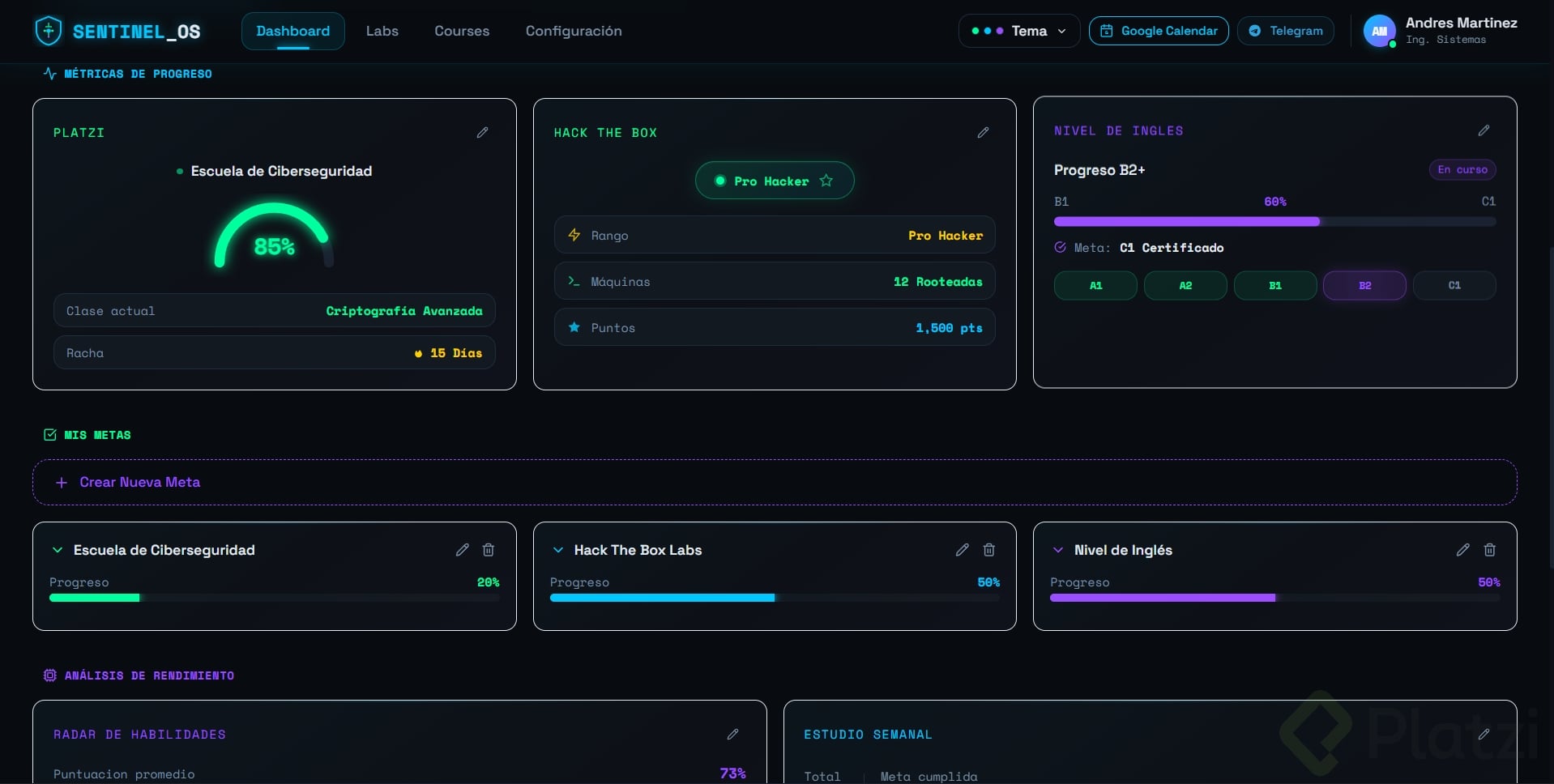The height and width of the screenshot is (784, 1554).
Task: Collapse the Nivel de Inglés goal chevron
Action: tap(1058, 550)
